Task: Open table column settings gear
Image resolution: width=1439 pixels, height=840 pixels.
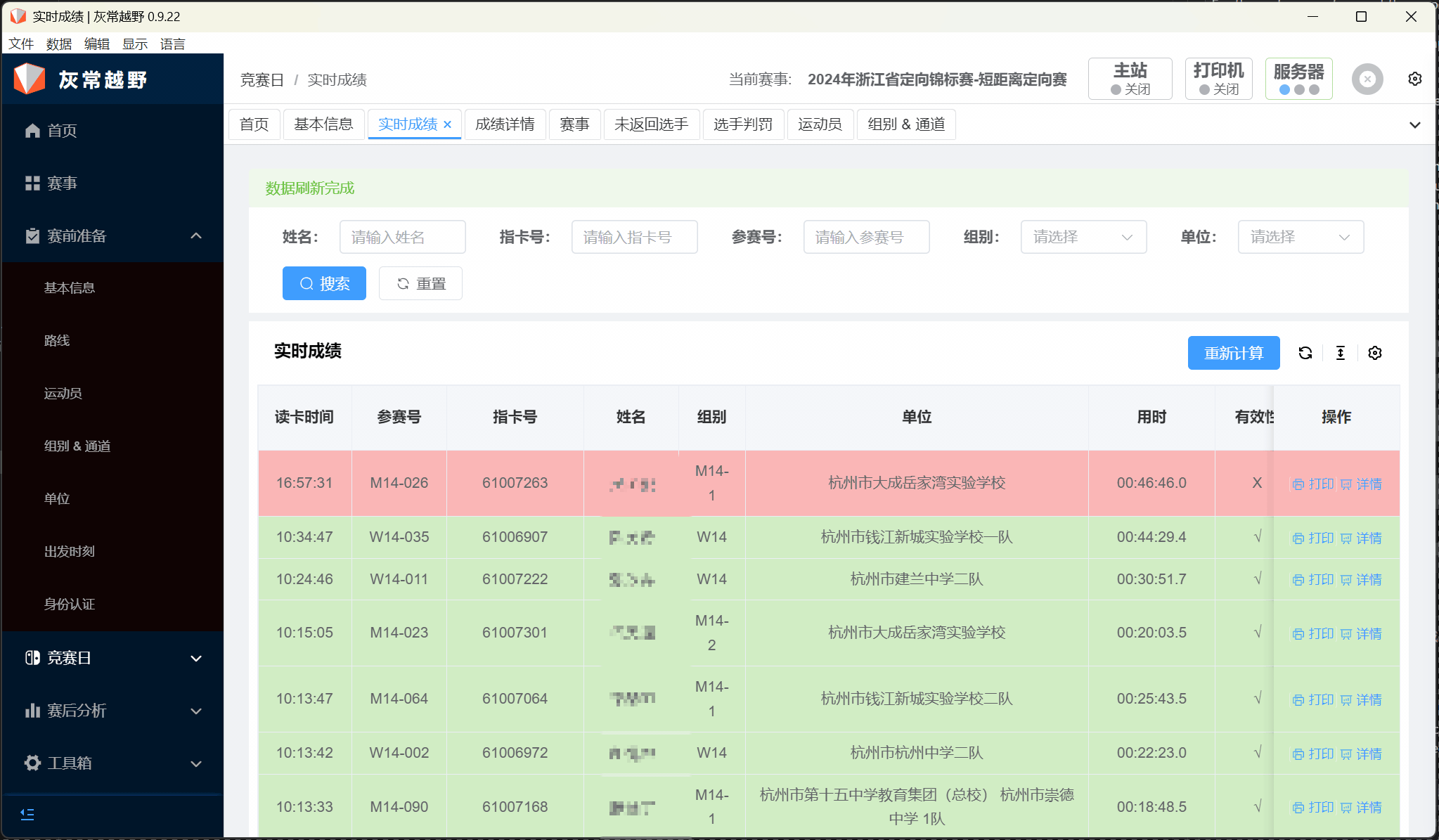Action: click(1375, 353)
